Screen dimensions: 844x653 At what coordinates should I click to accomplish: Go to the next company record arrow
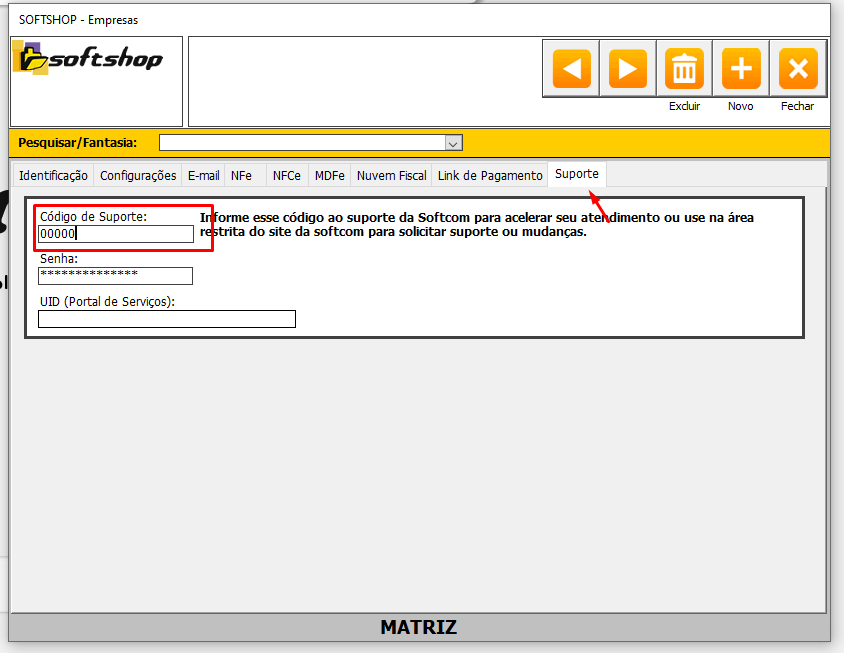(x=628, y=69)
